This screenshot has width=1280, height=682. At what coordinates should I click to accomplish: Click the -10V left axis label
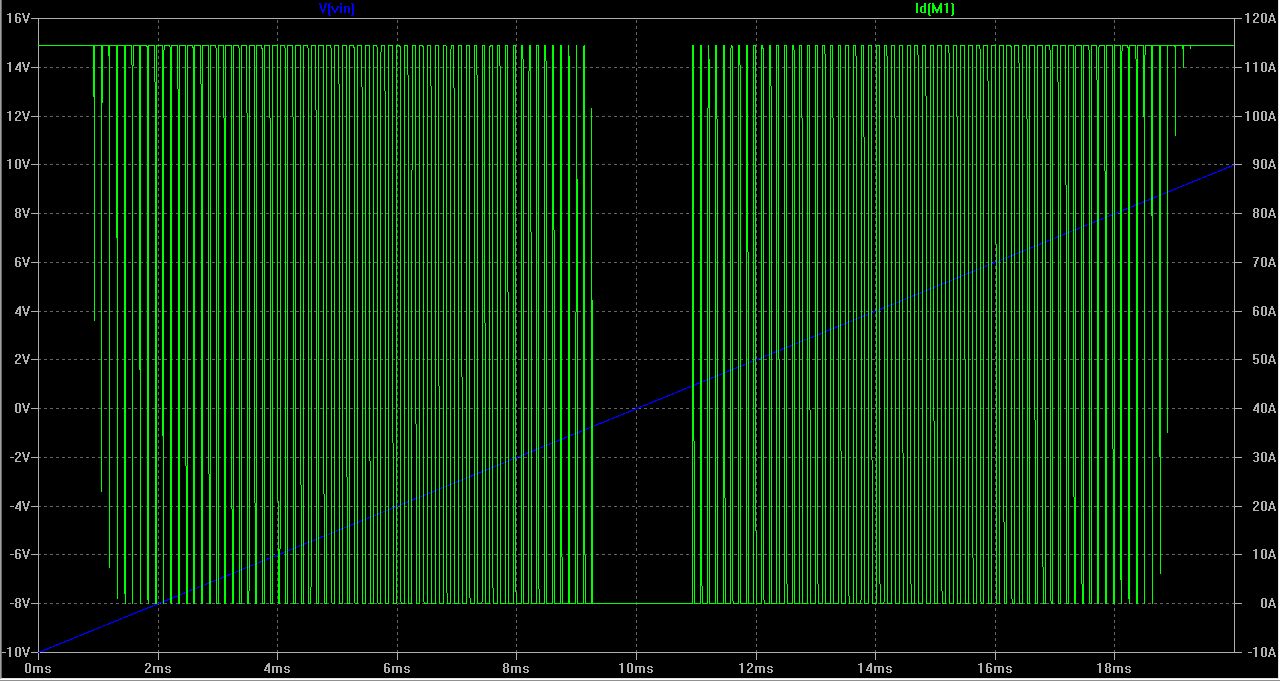(17, 652)
